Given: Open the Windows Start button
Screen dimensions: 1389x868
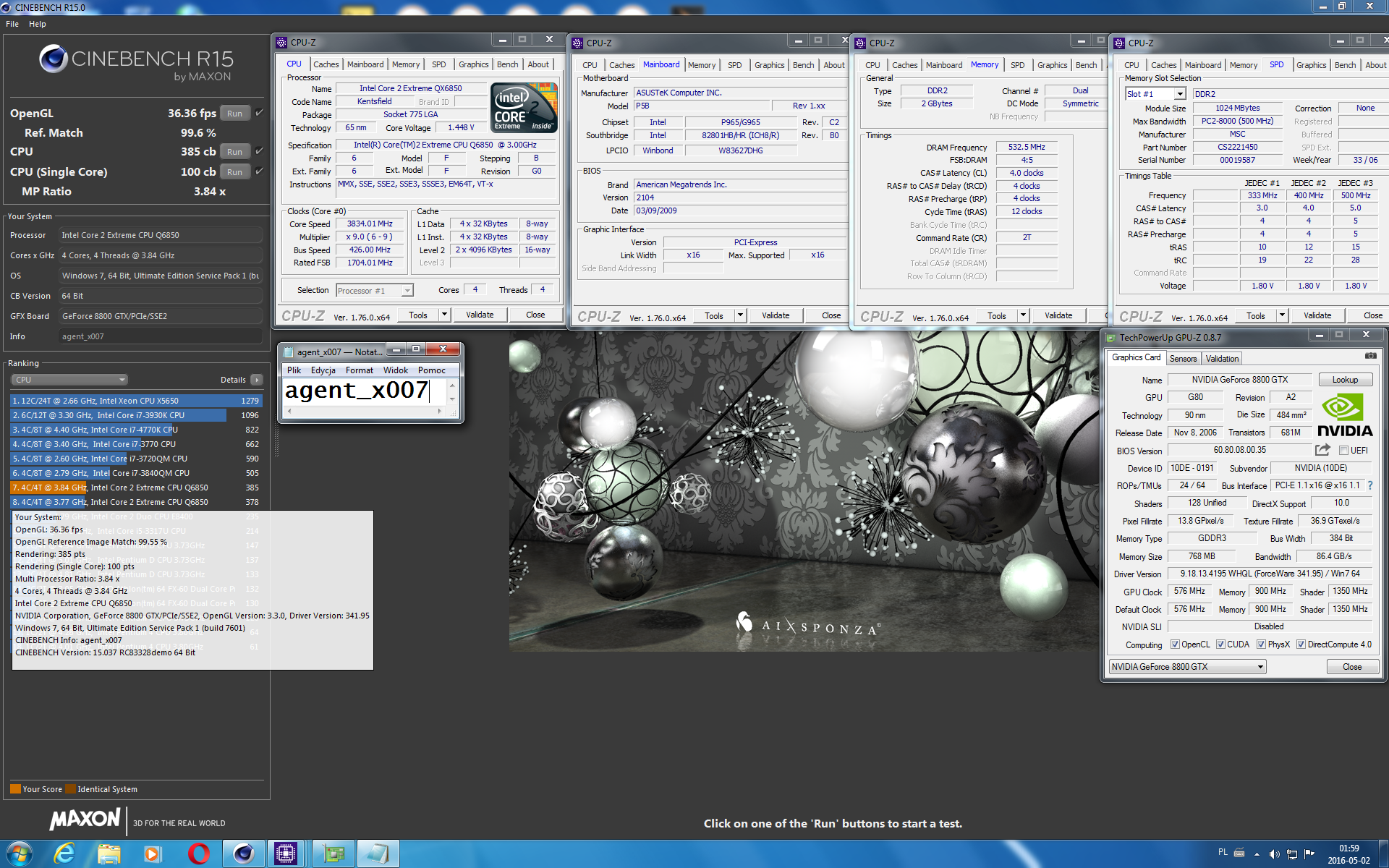Looking at the screenshot, I should 18,854.
